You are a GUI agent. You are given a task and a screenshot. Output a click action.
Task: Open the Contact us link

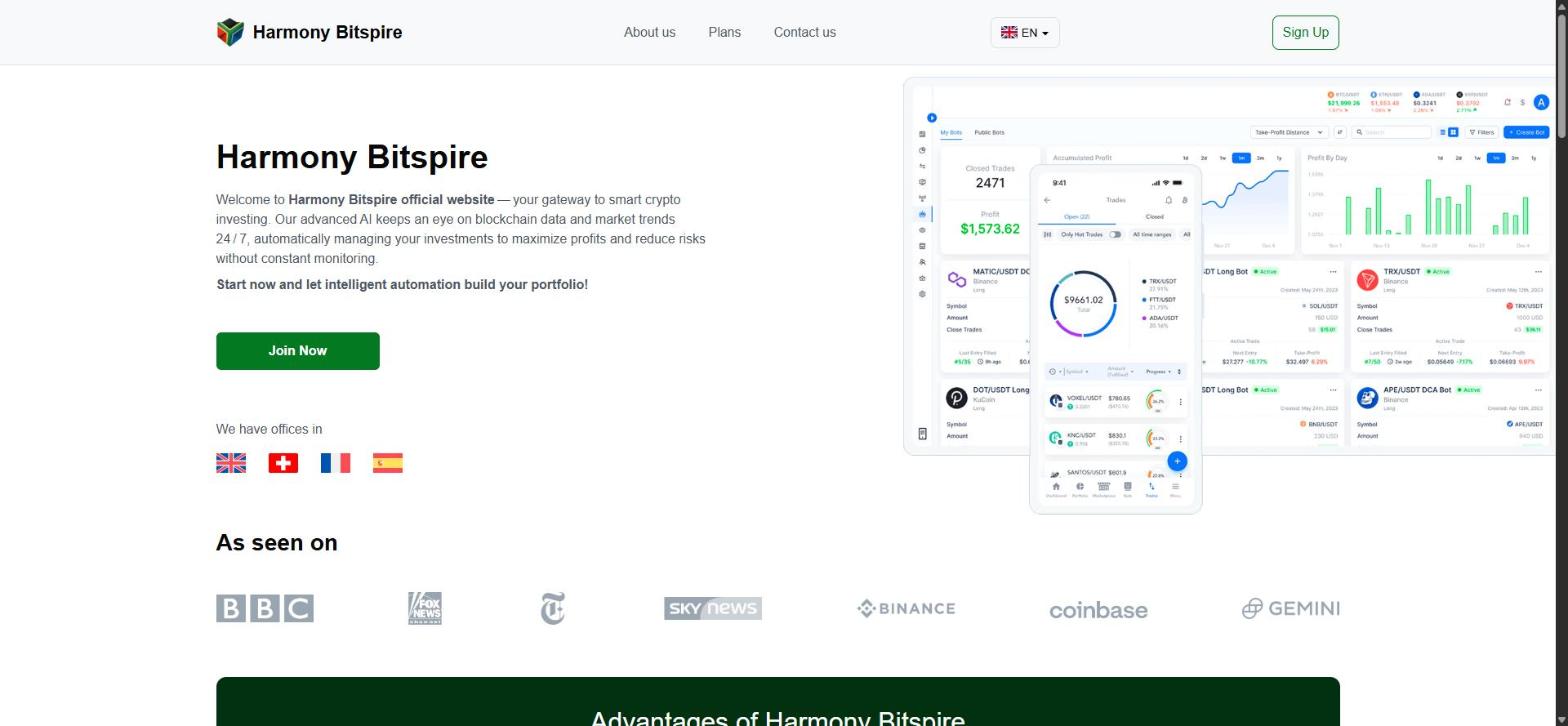point(804,32)
